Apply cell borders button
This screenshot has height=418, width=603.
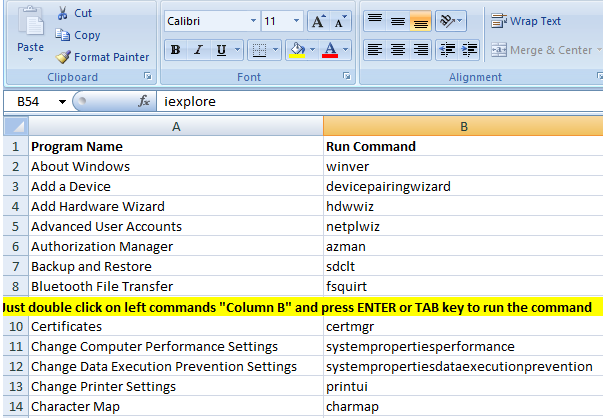(259, 50)
